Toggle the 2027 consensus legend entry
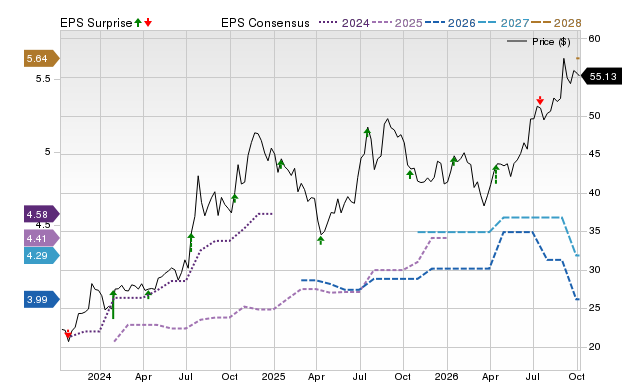Viewport: 640px width, 382px height. point(504,23)
